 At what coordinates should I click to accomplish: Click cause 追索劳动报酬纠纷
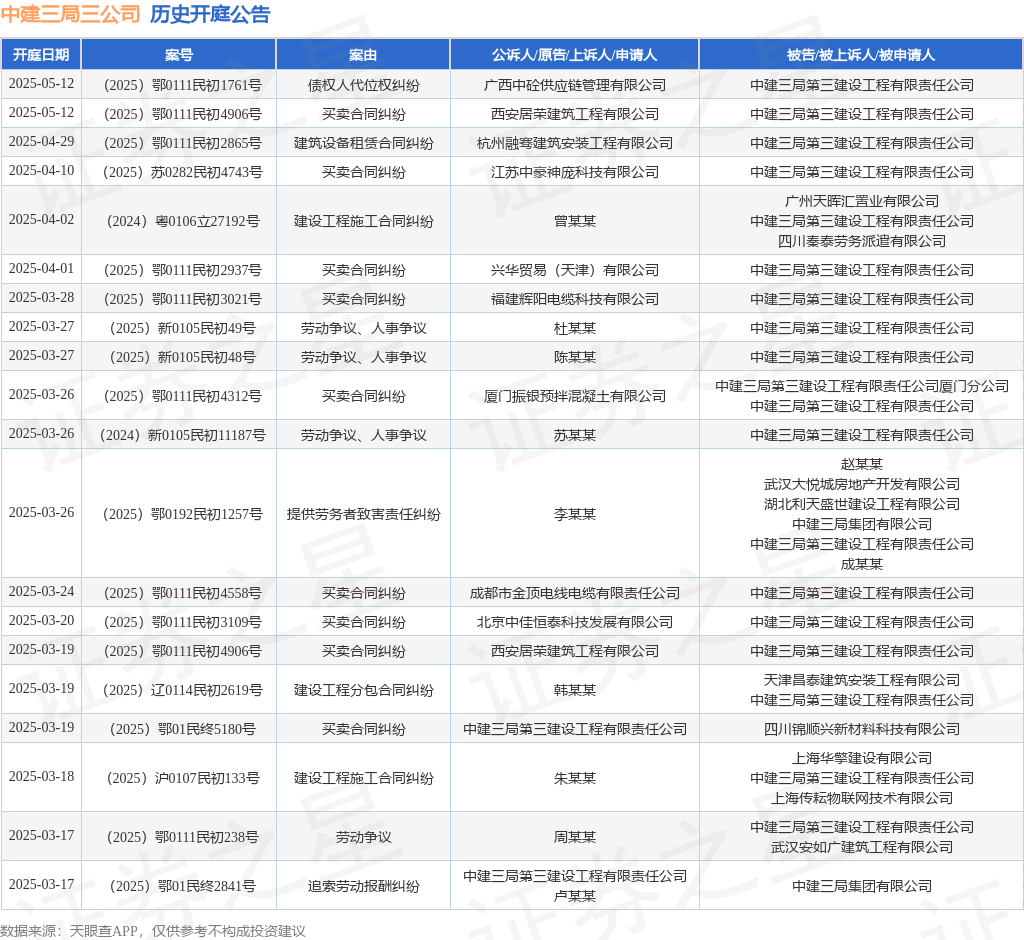pos(364,886)
